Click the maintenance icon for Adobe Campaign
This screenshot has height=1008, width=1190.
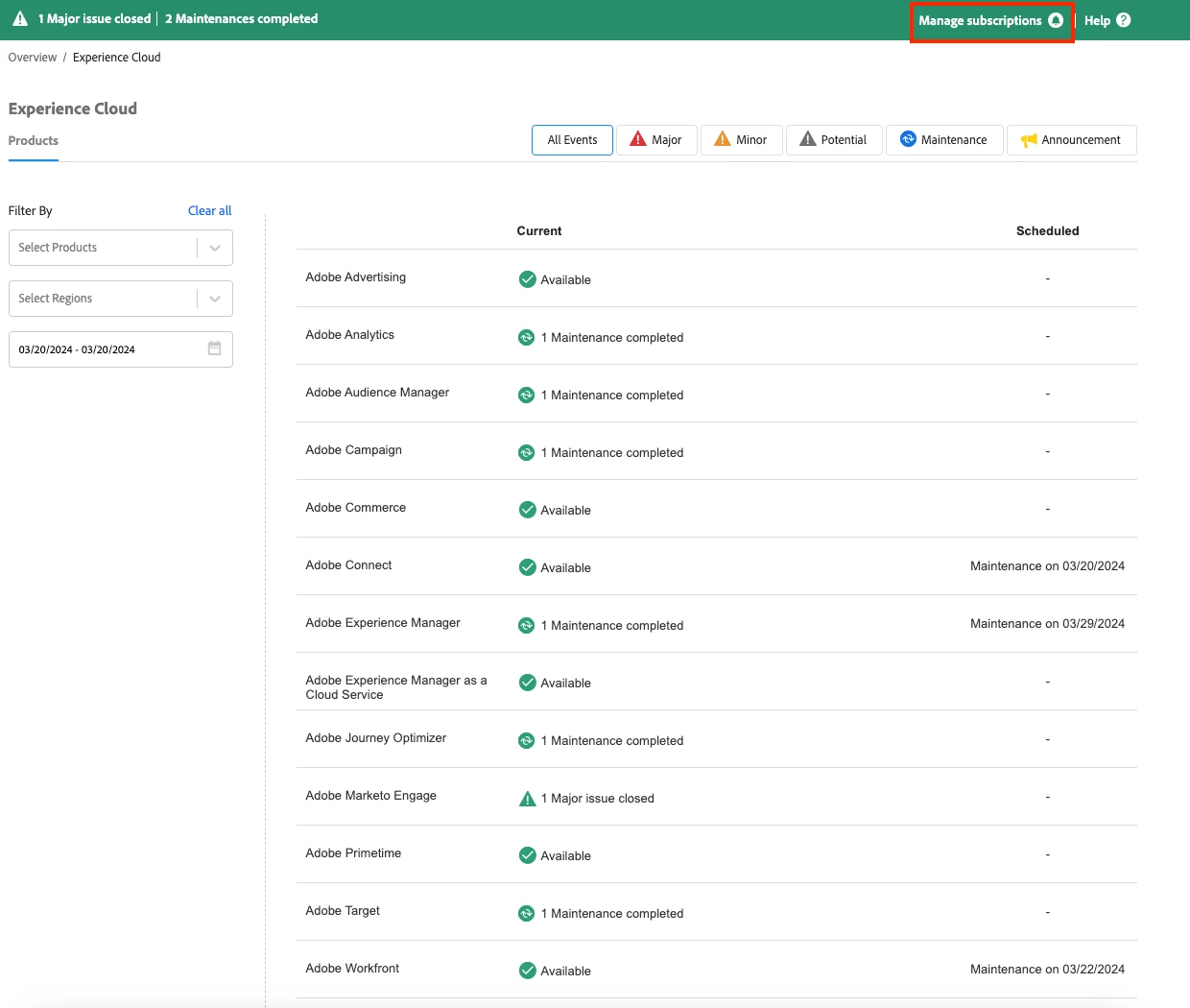(526, 452)
